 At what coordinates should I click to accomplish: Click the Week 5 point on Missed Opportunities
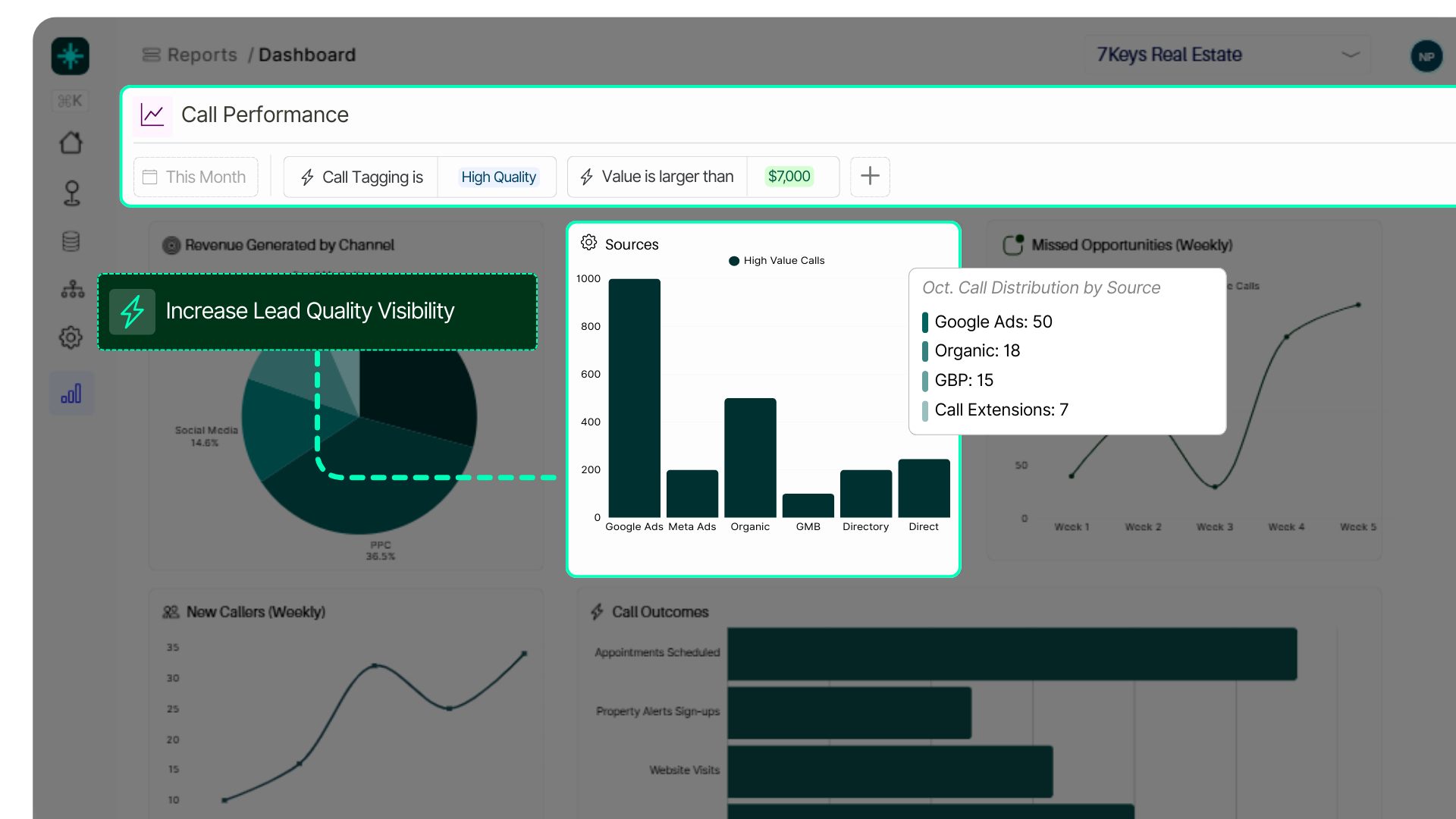[1358, 305]
